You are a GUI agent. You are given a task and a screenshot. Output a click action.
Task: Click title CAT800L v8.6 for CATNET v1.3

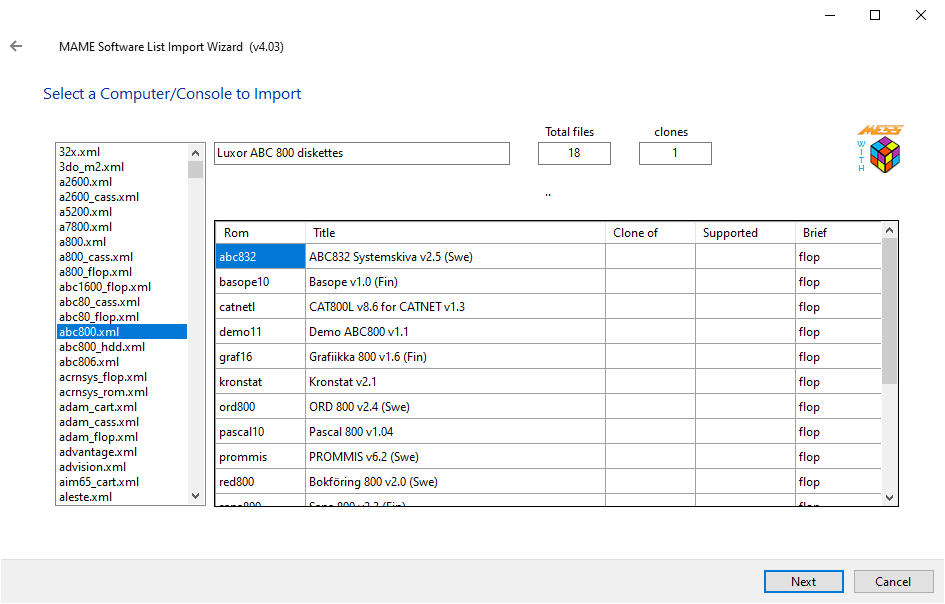click(387, 307)
